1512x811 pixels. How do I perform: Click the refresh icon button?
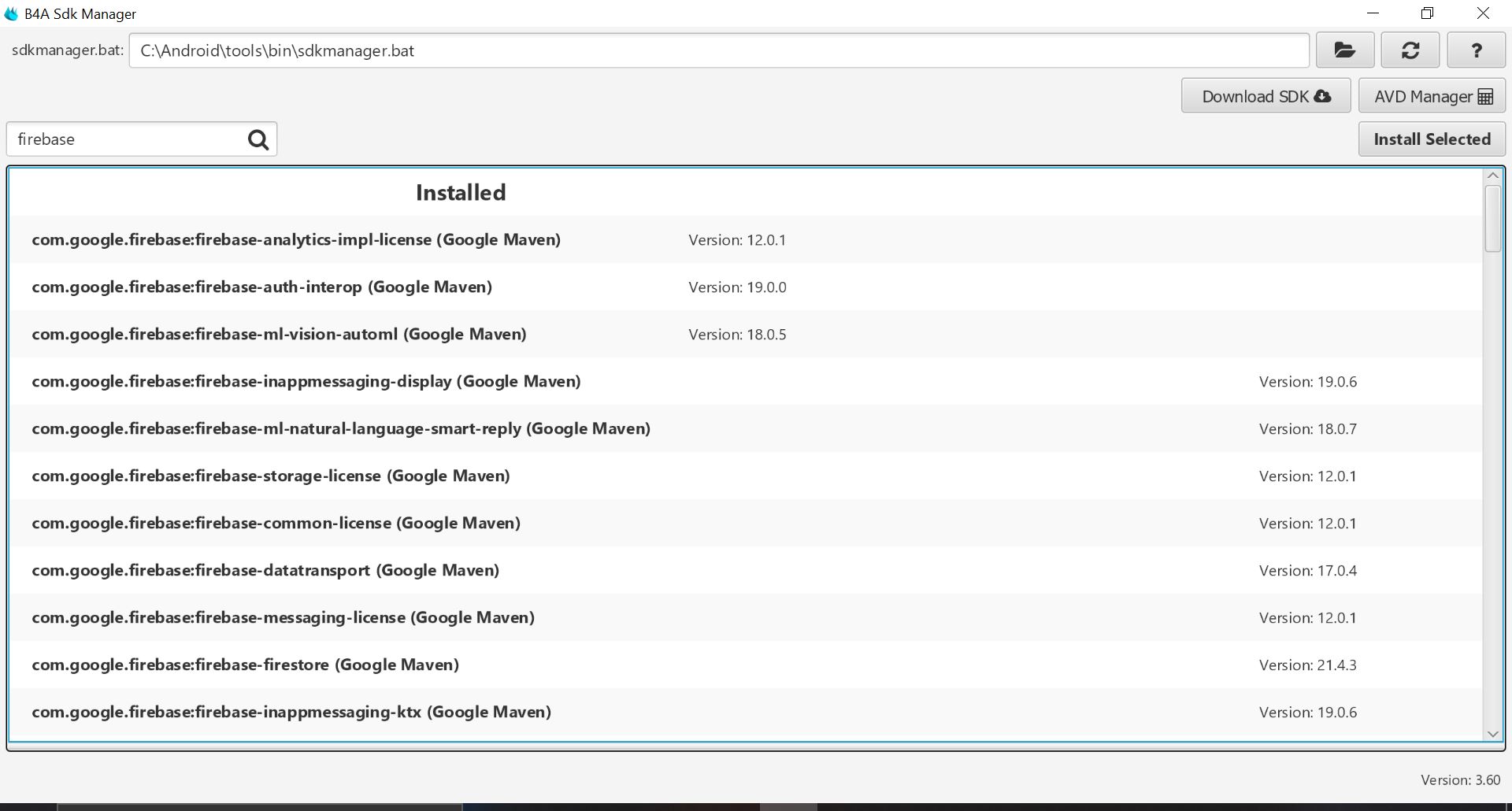(1410, 50)
